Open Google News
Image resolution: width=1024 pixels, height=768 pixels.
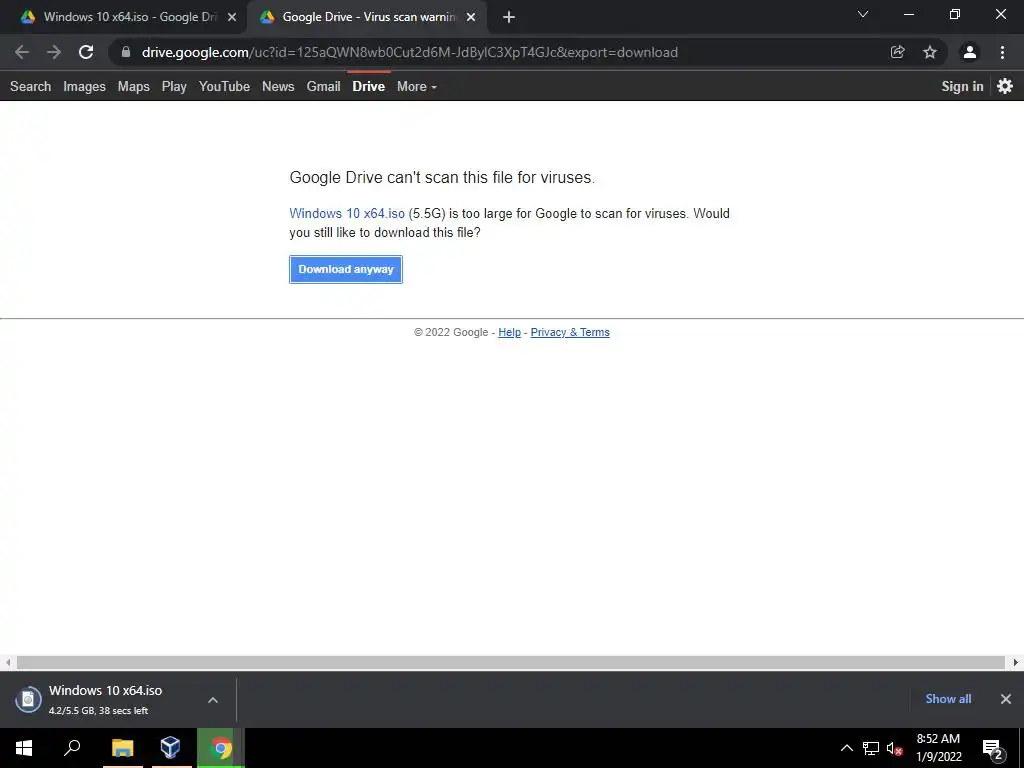278,86
